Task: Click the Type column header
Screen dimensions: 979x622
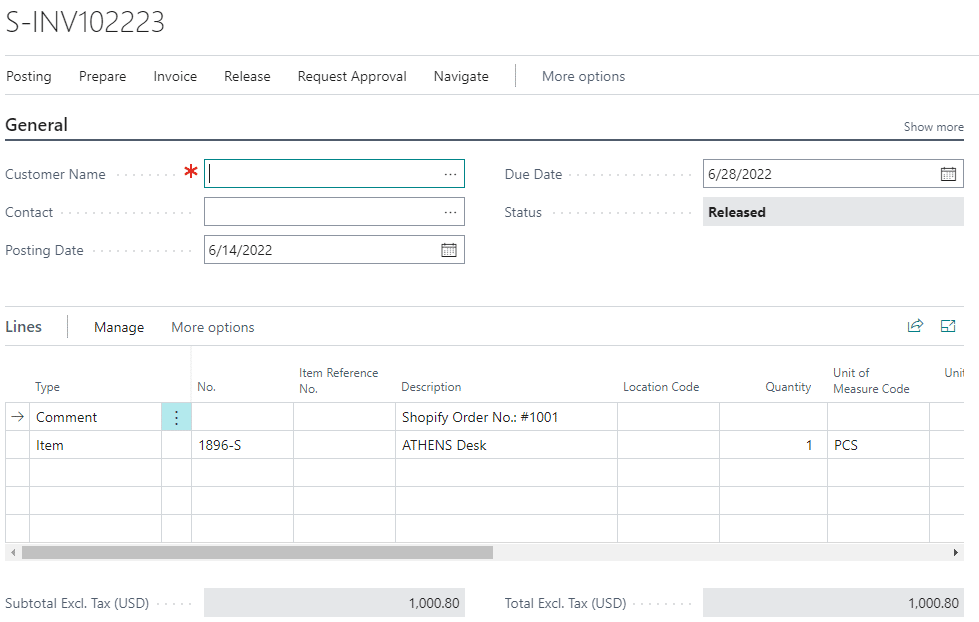Action: click(47, 387)
